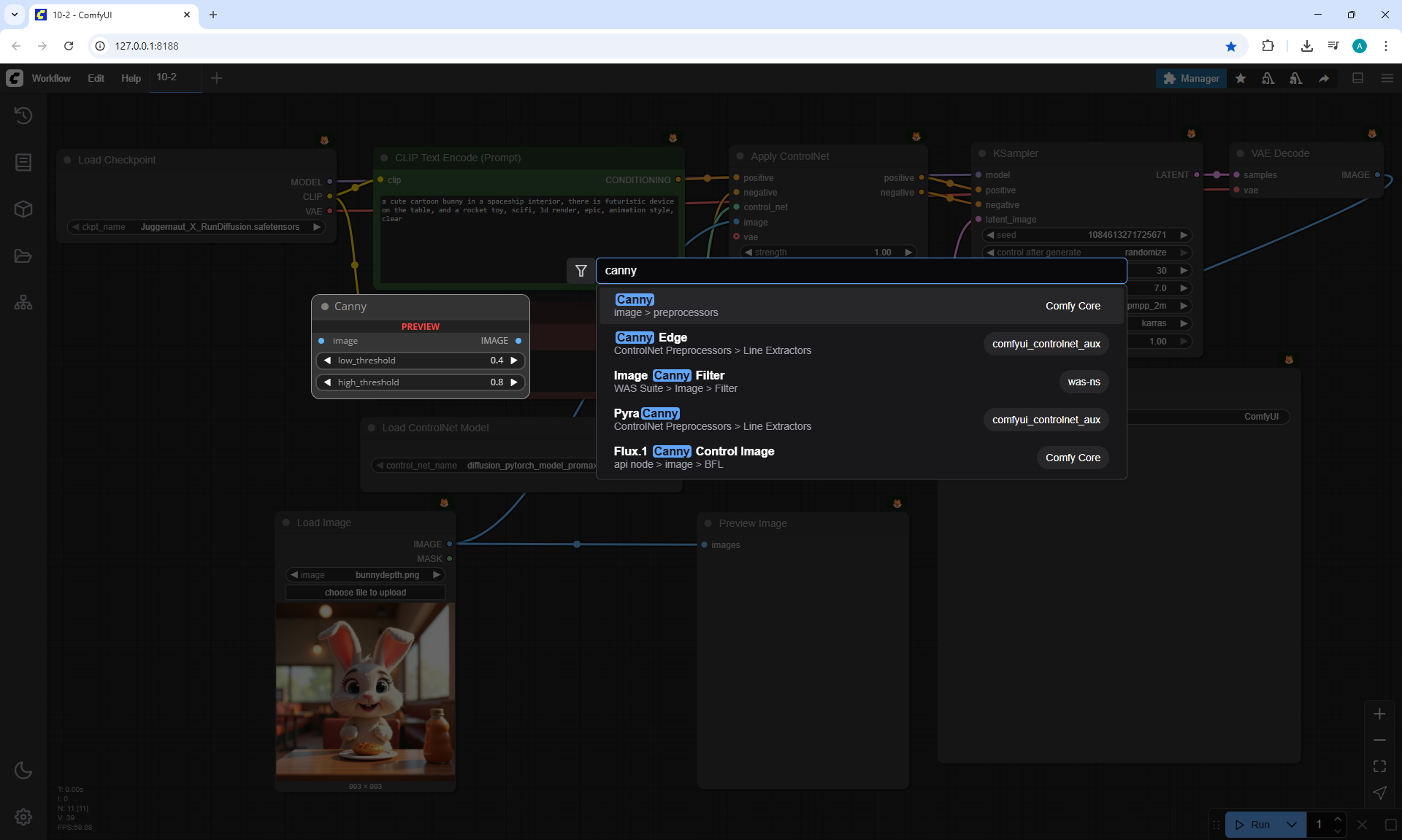1402x840 pixels.
Task: Click the Run button
Action: 1254,825
